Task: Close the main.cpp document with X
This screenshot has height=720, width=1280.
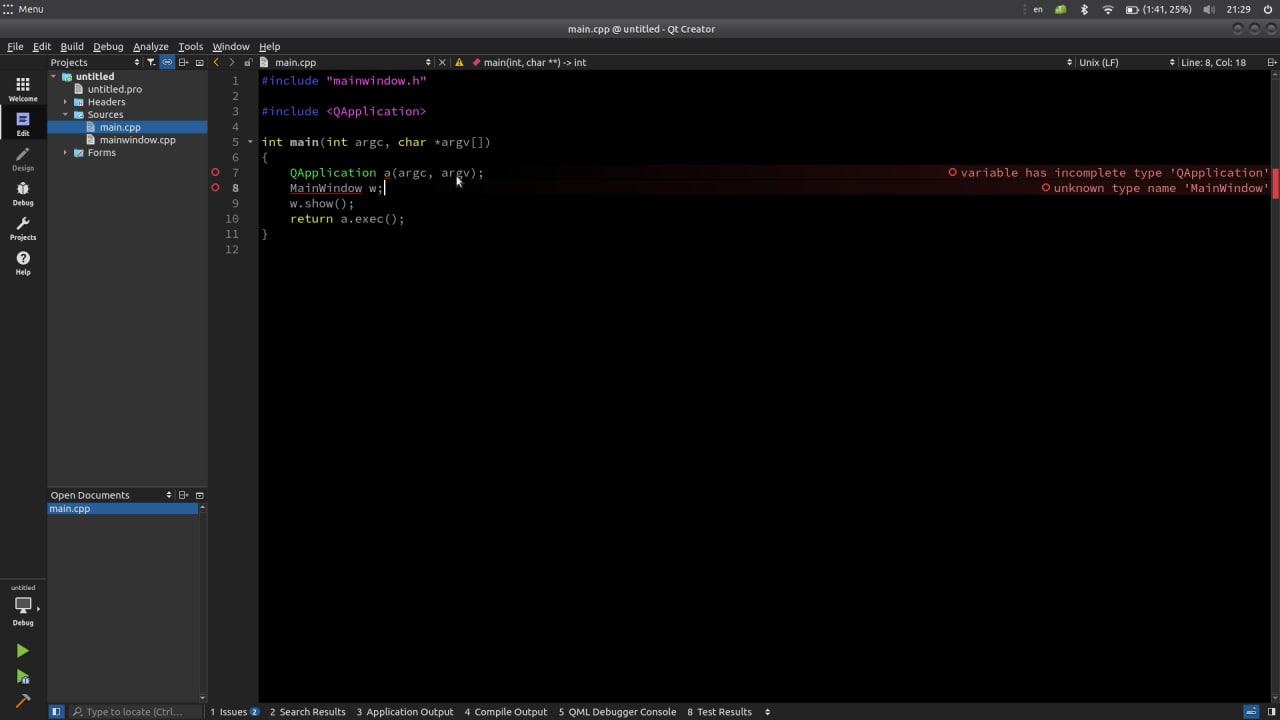Action: pyautogui.click(x=442, y=62)
